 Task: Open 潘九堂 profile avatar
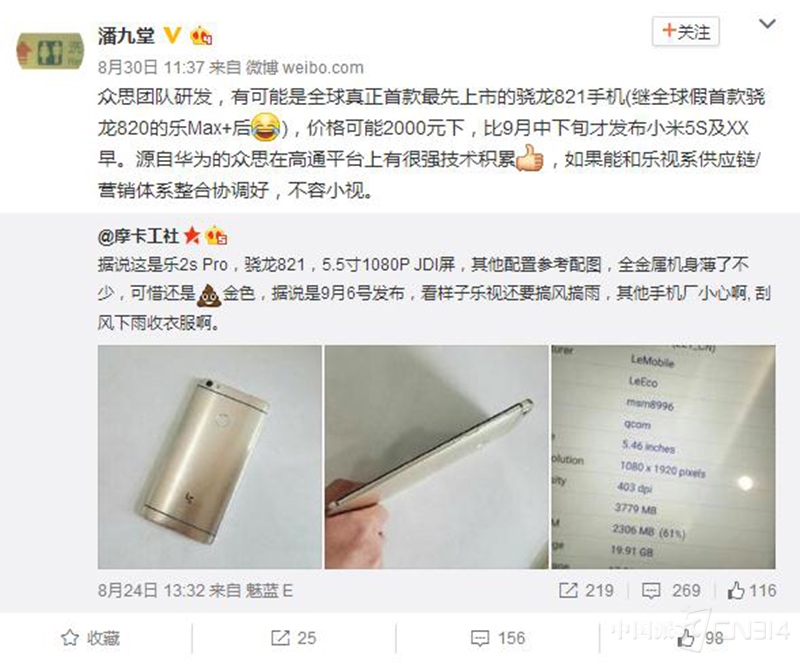click(x=50, y=51)
